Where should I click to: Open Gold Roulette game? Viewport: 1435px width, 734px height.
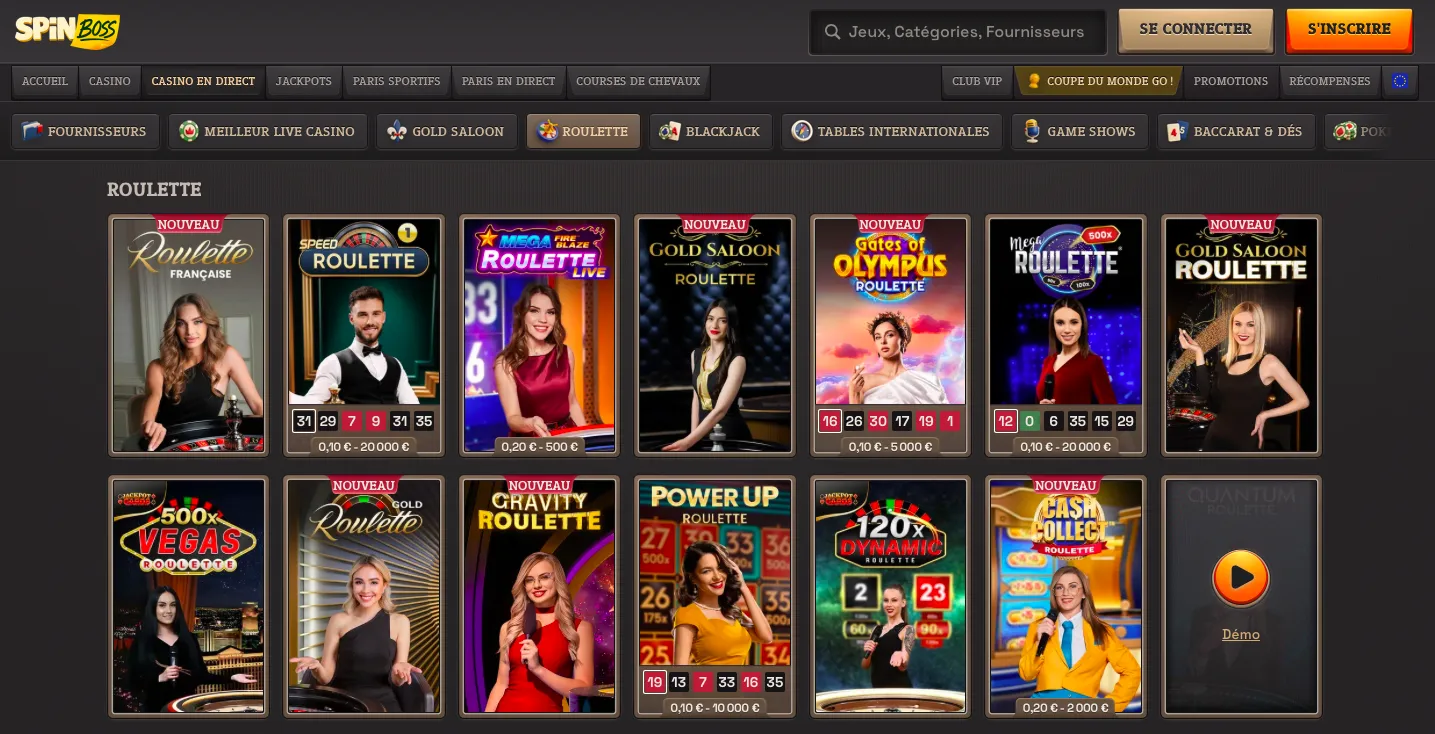tap(364, 596)
